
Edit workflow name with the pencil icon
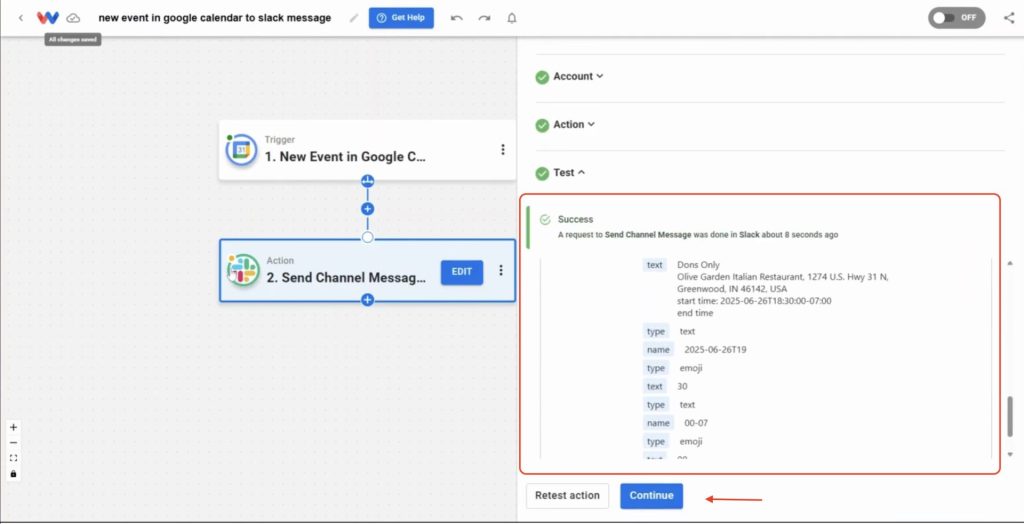354,18
